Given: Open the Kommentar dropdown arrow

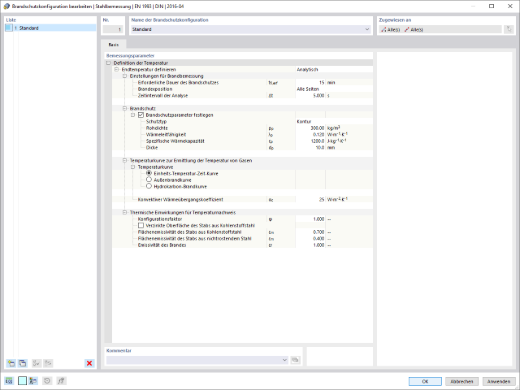Looking at the screenshot, I should pos(284,360).
